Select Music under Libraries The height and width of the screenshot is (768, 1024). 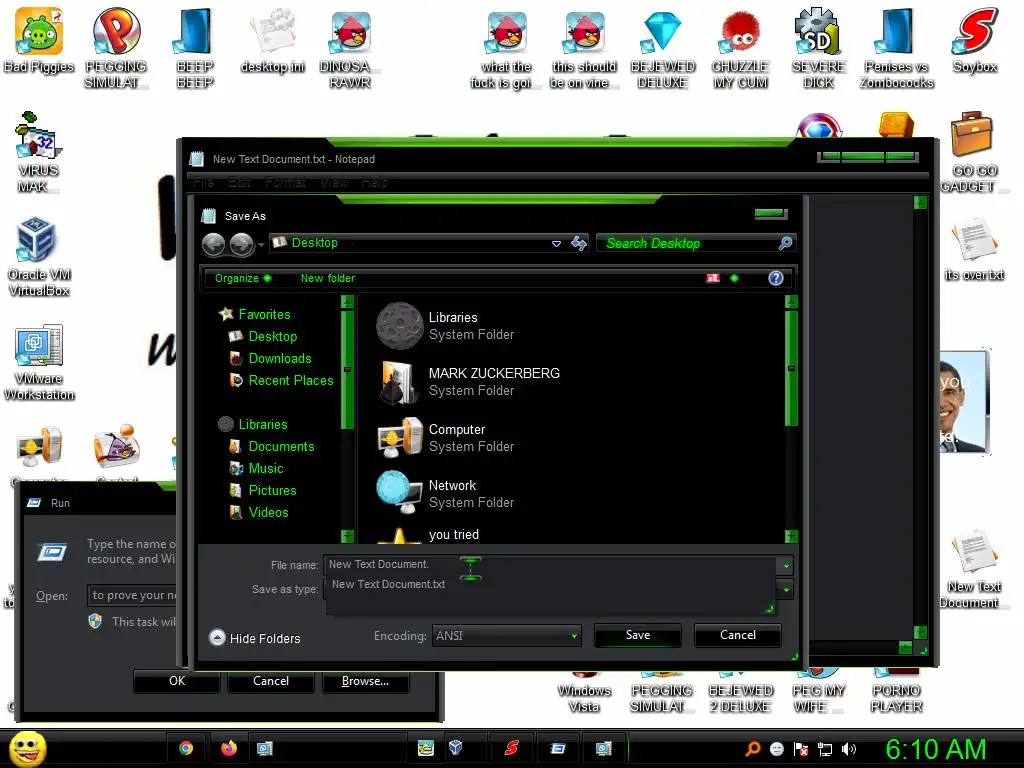tap(257, 468)
